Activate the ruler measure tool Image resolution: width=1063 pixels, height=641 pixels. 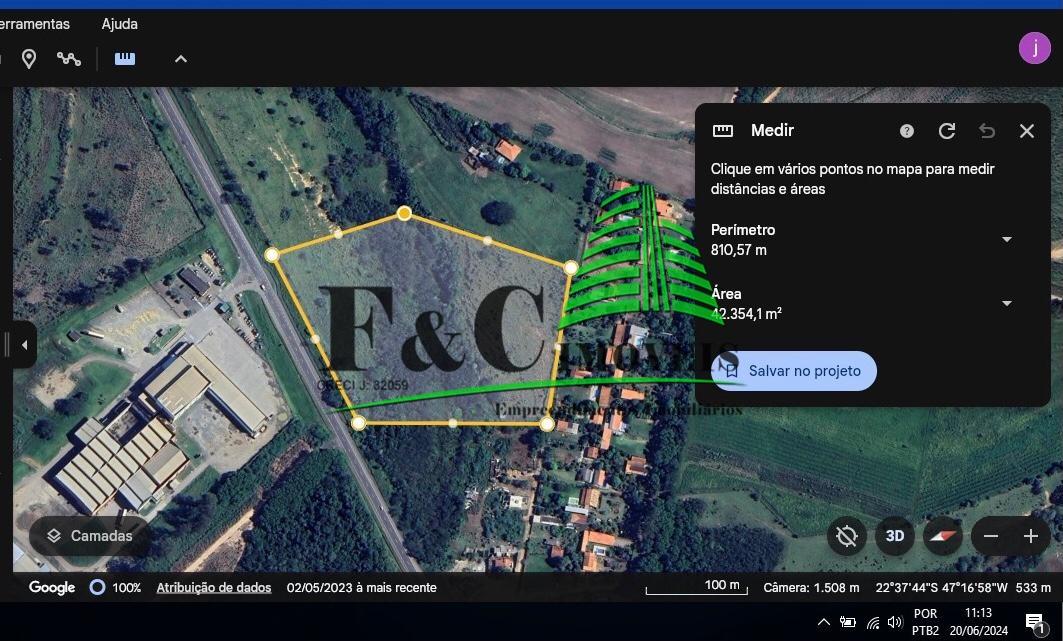[124, 58]
